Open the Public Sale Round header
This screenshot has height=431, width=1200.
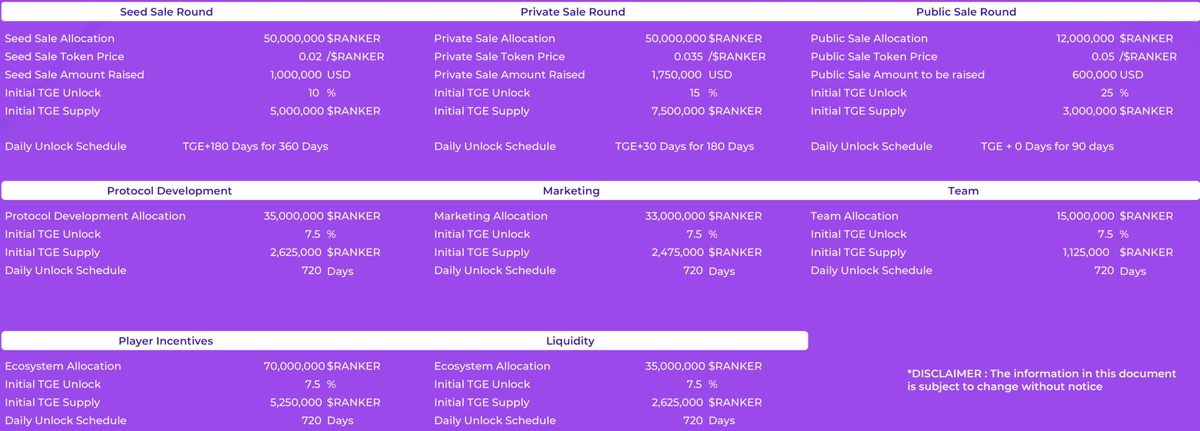coord(965,12)
